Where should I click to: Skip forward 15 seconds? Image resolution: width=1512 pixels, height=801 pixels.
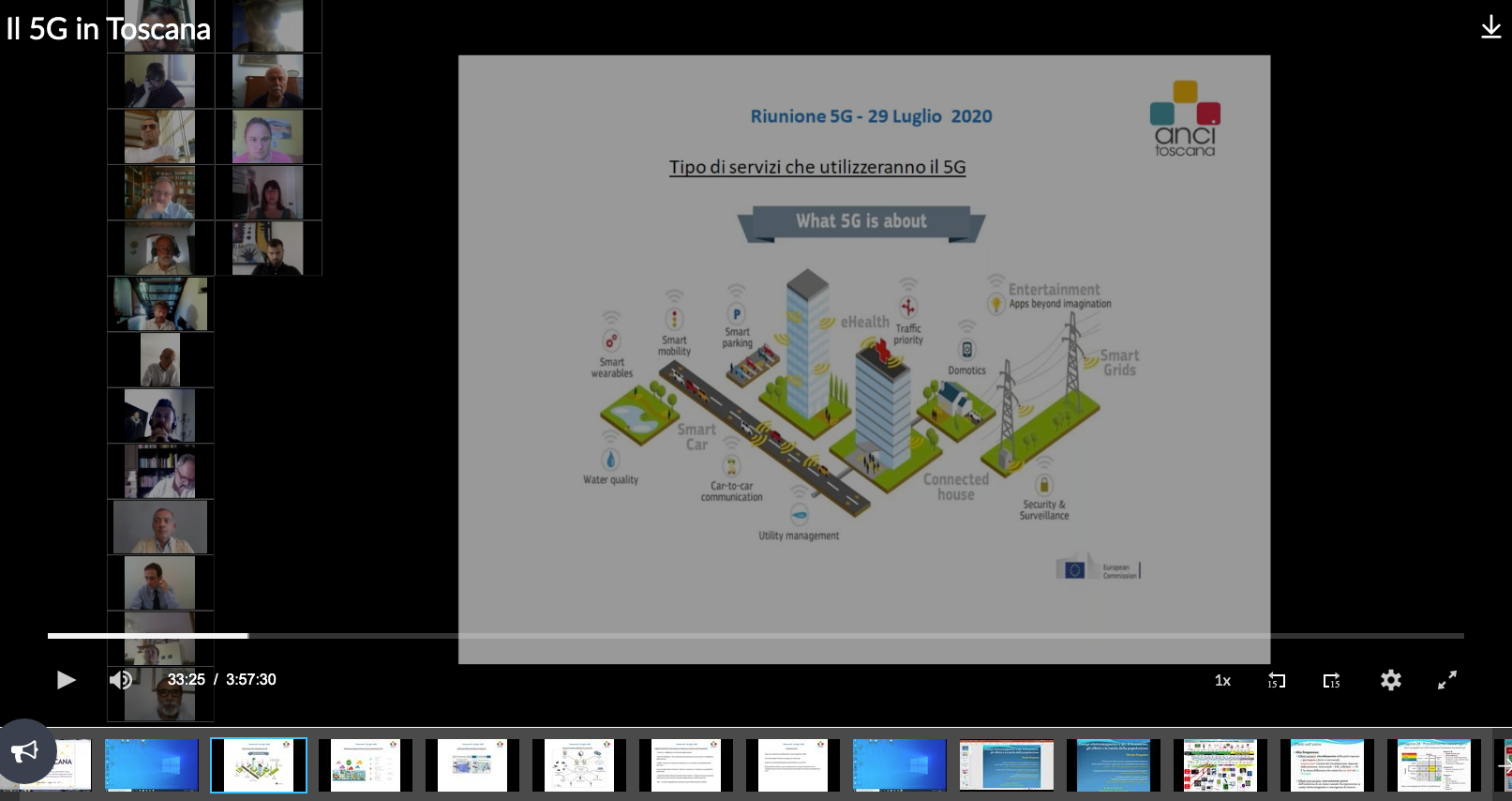click(x=1331, y=680)
